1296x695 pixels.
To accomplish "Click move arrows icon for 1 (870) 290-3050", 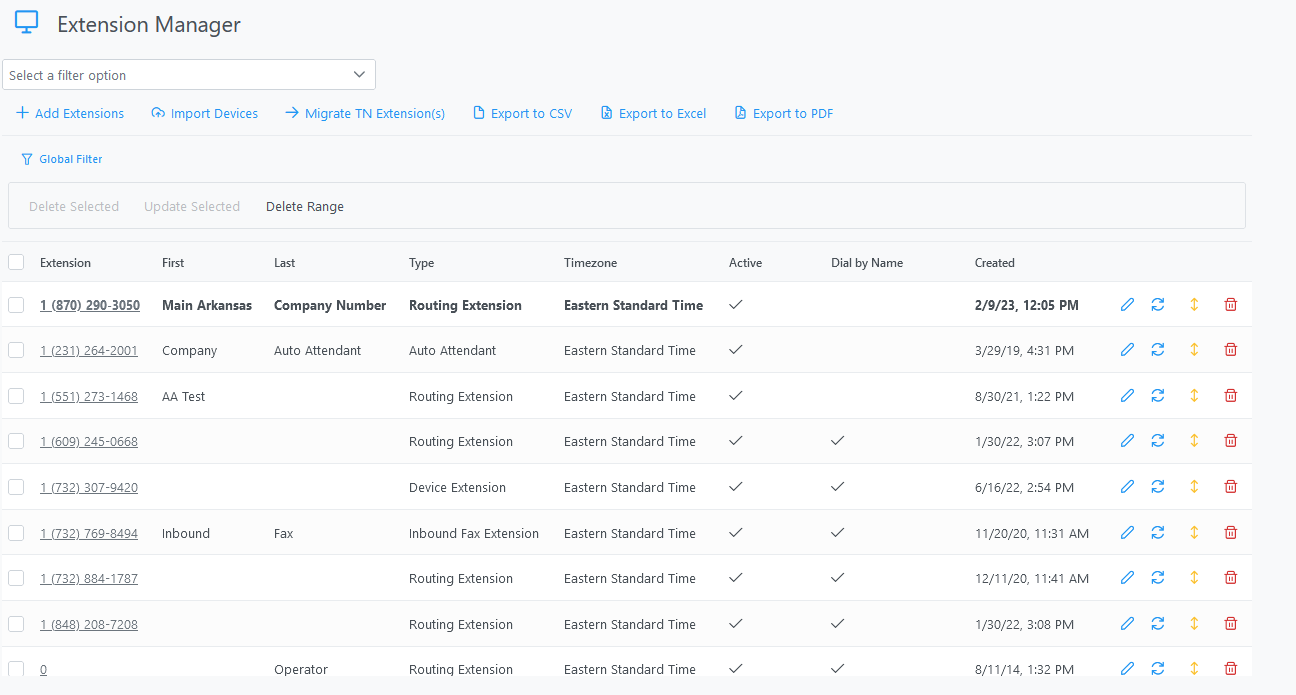I will pos(1194,305).
